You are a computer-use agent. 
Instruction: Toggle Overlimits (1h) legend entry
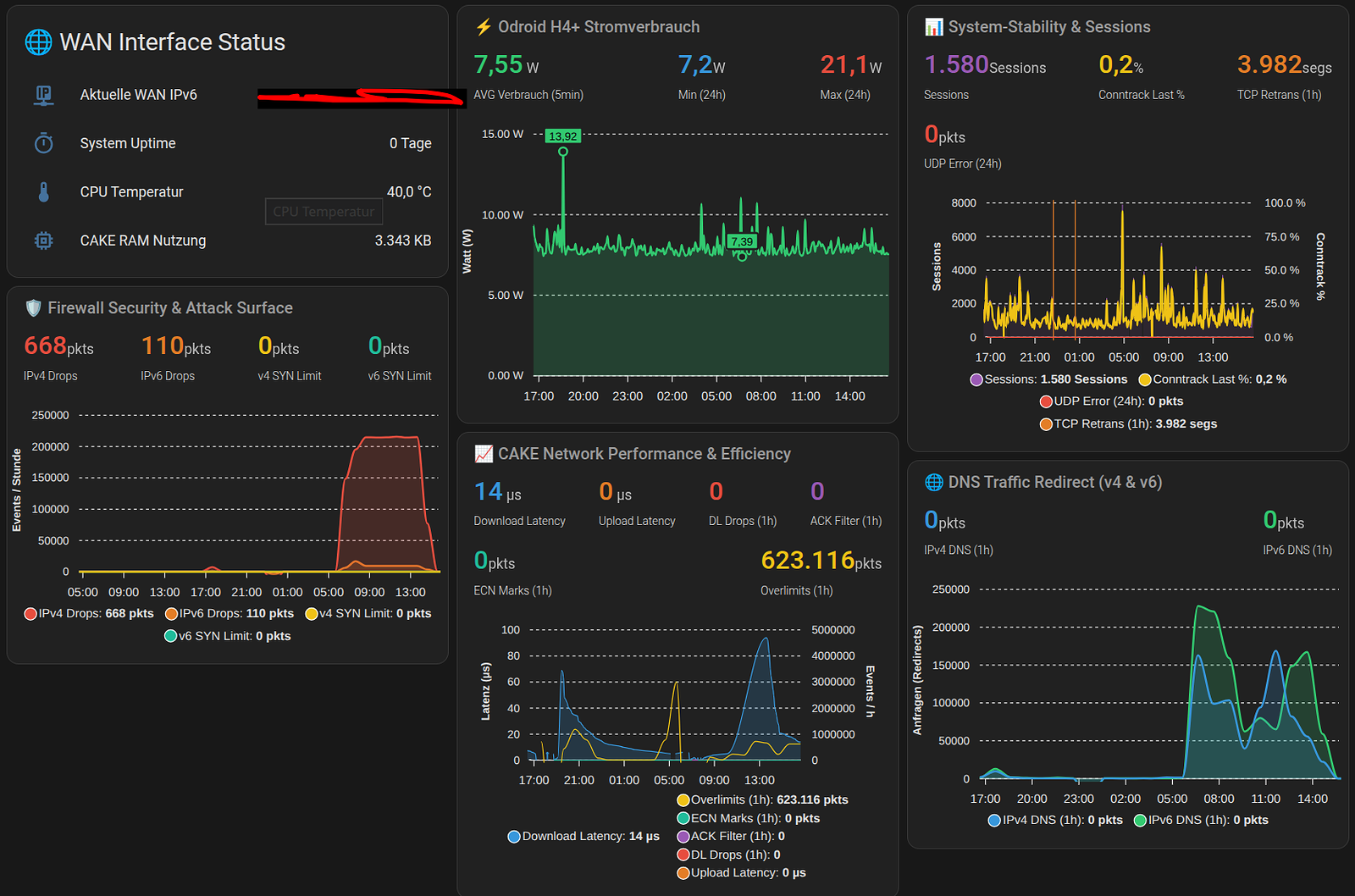762,799
